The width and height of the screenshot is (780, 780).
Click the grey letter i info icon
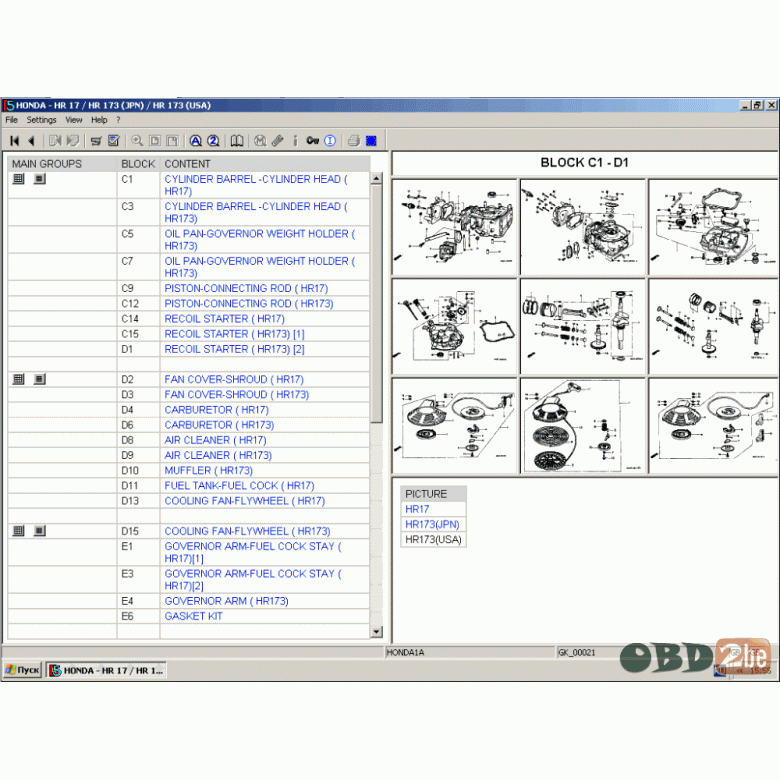[x=295, y=141]
